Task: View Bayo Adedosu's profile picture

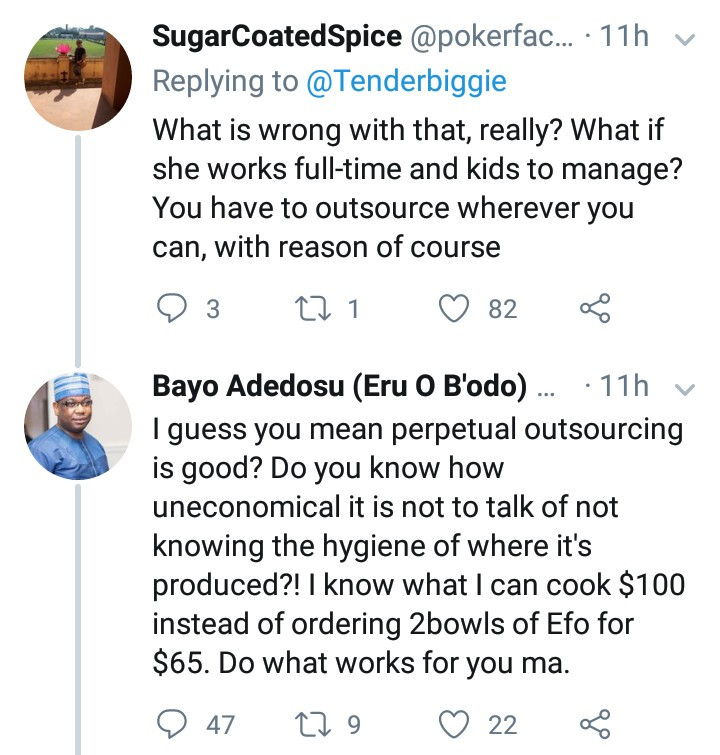Action: (x=78, y=426)
